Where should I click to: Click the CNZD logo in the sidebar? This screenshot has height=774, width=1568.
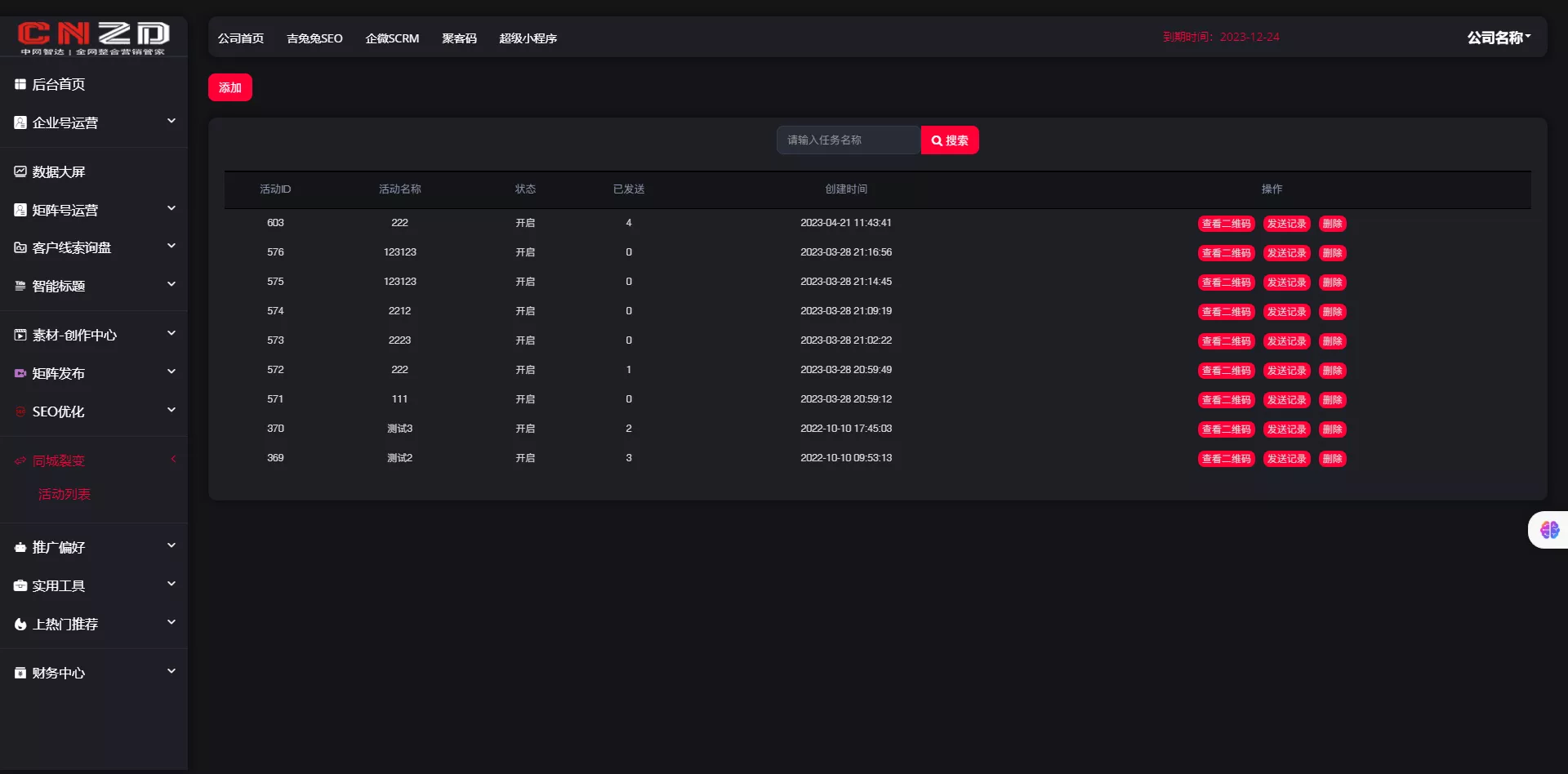[93, 38]
